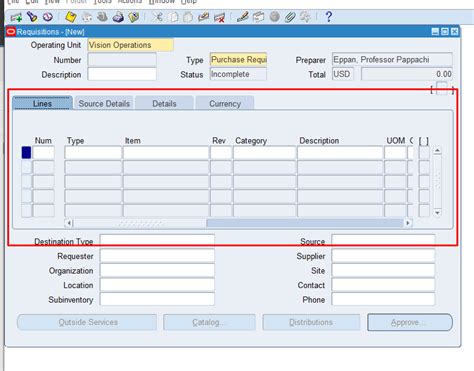Click the Catalog button
This screenshot has height=371, width=474.
(x=209, y=322)
